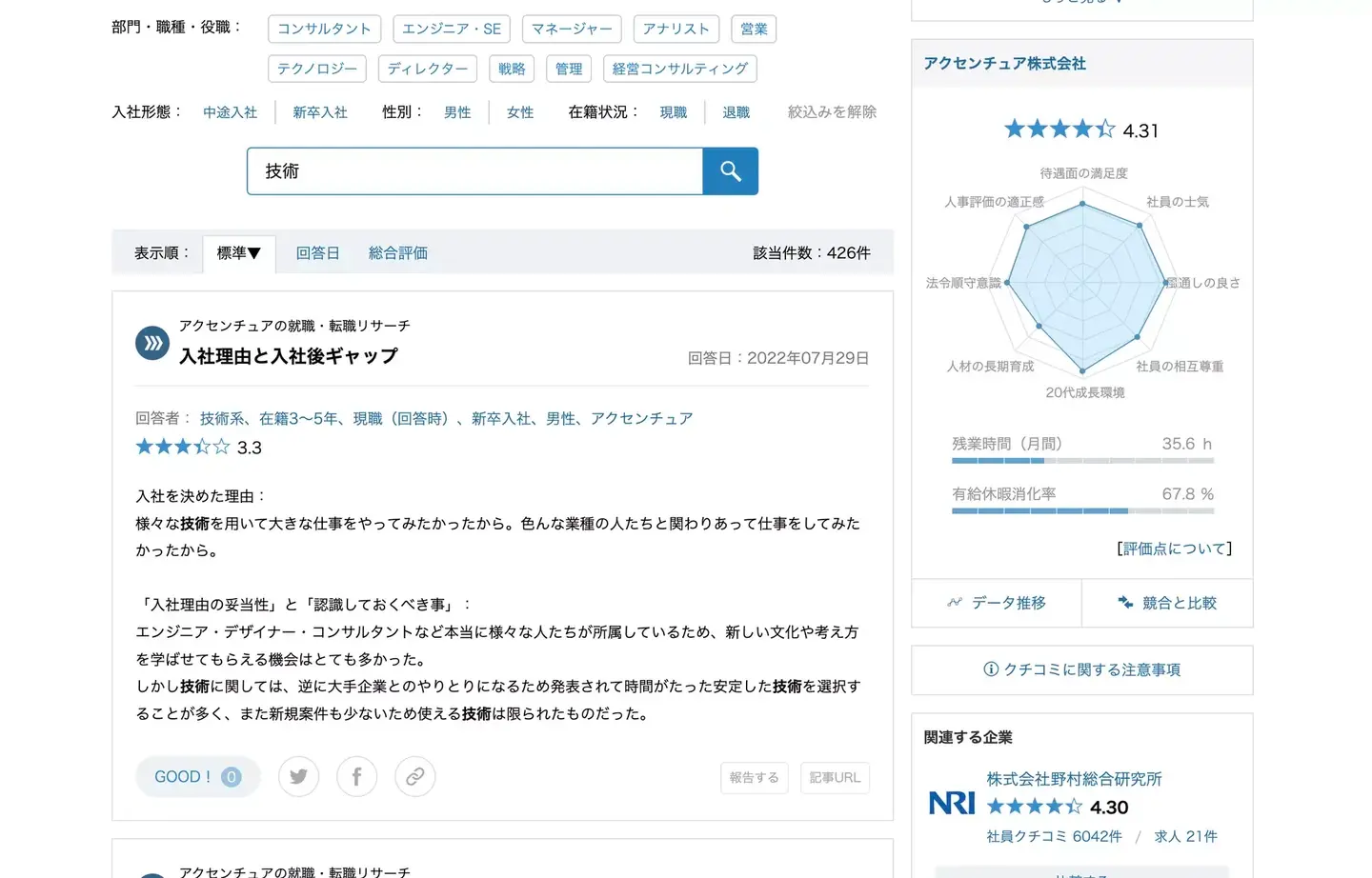Toggle 新卒入社 filter
Image resolution: width=1372 pixels, height=878 pixels.
[319, 112]
